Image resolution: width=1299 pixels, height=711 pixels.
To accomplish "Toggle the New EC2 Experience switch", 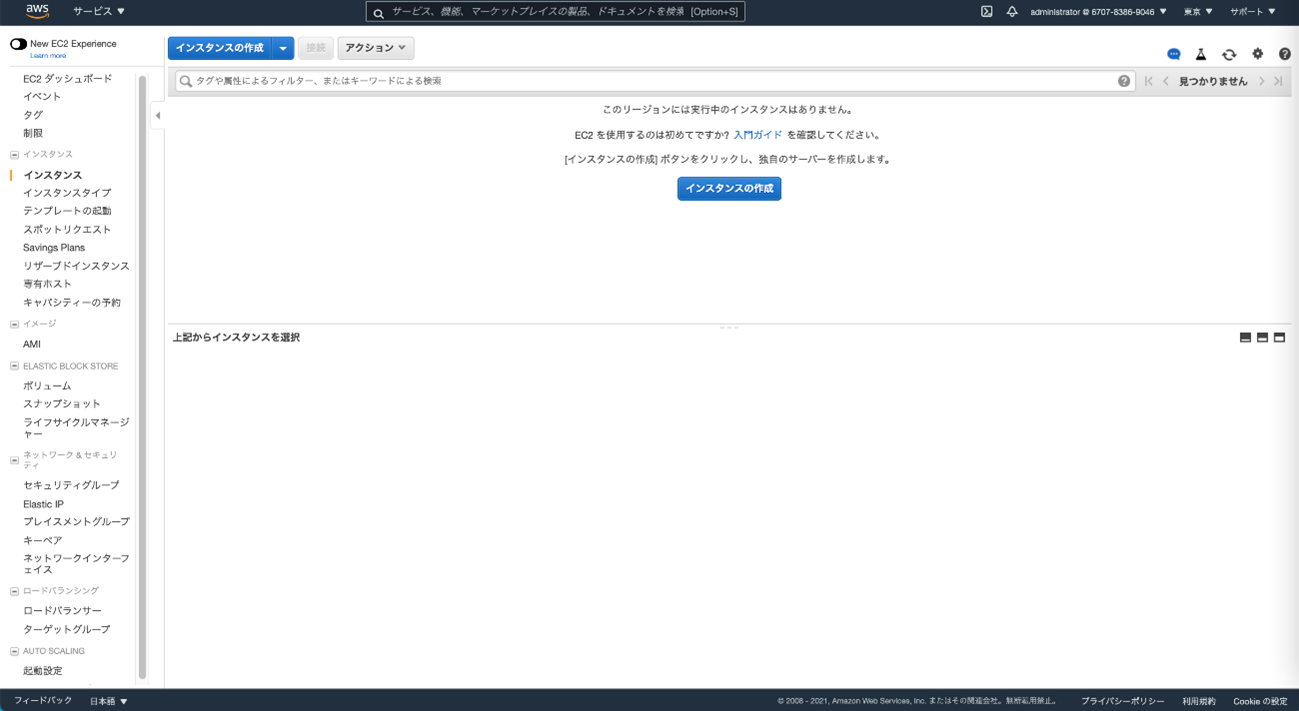I will tap(18, 44).
